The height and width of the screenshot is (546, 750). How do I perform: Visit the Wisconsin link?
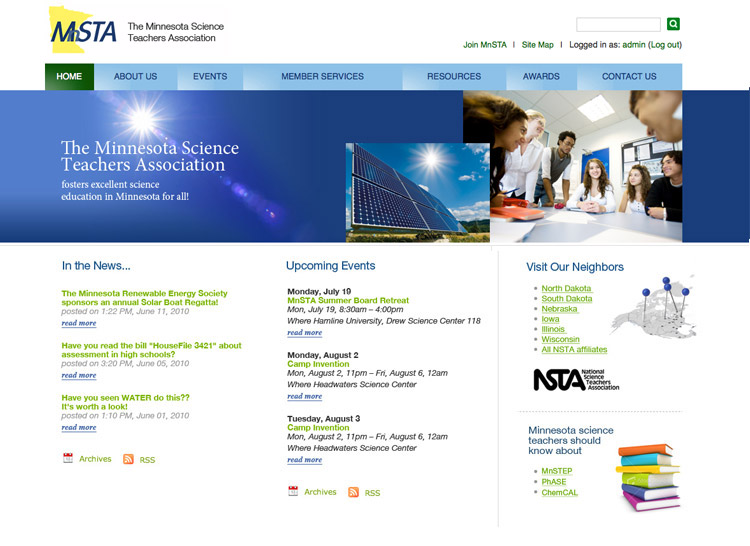[x=561, y=339]
